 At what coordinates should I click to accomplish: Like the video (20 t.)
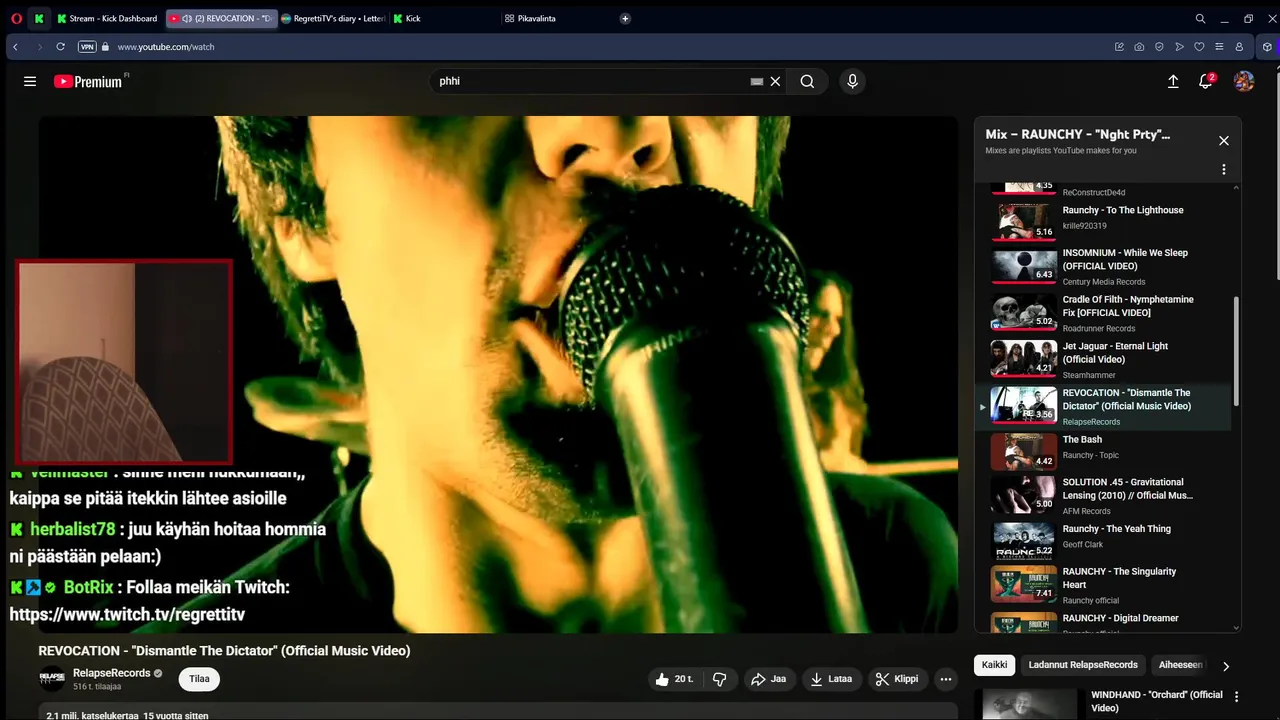click(674, 679)
